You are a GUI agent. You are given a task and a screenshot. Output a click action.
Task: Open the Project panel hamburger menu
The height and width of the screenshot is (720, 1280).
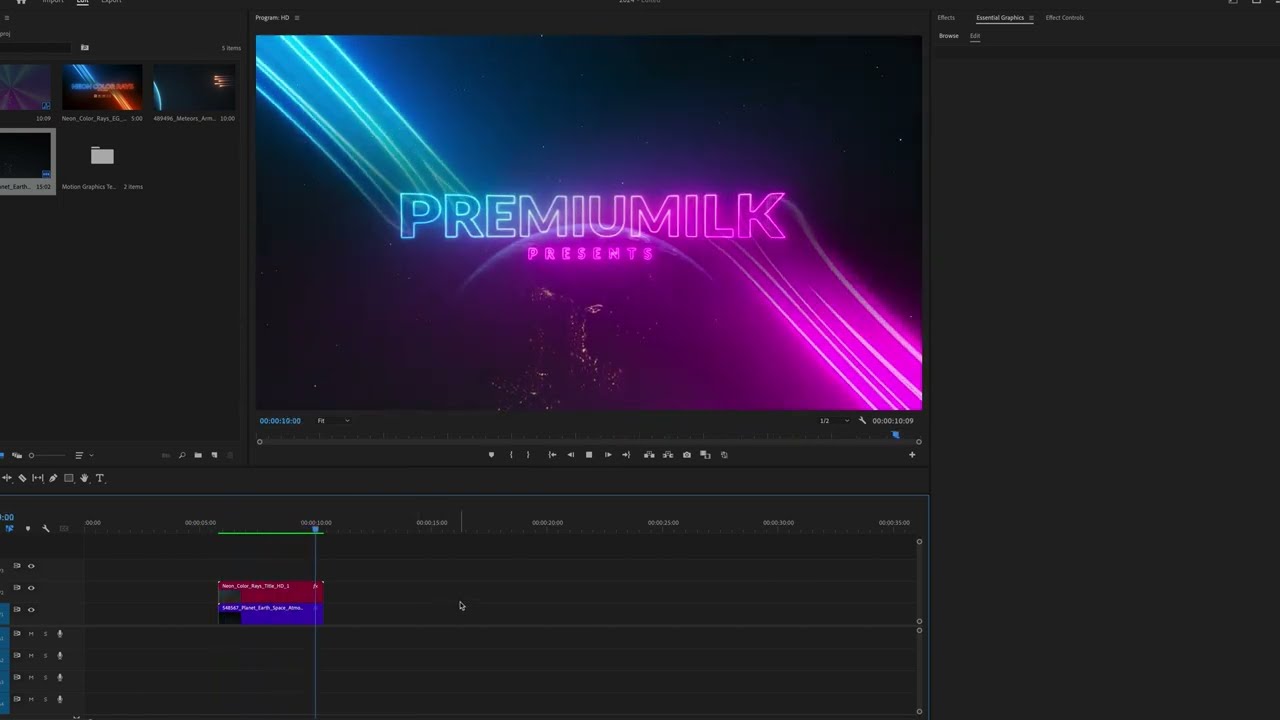click(x=6, y=18)
